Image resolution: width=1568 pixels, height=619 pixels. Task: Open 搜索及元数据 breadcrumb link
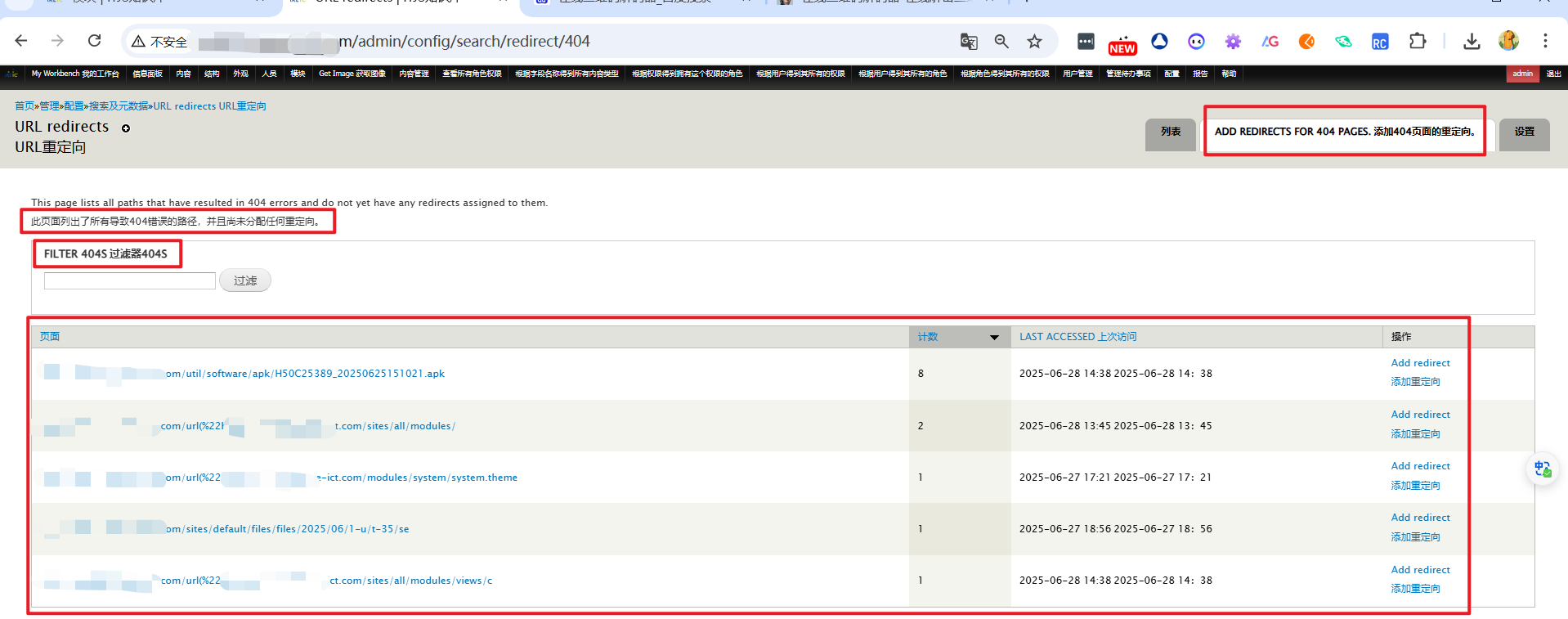[119, 106]
